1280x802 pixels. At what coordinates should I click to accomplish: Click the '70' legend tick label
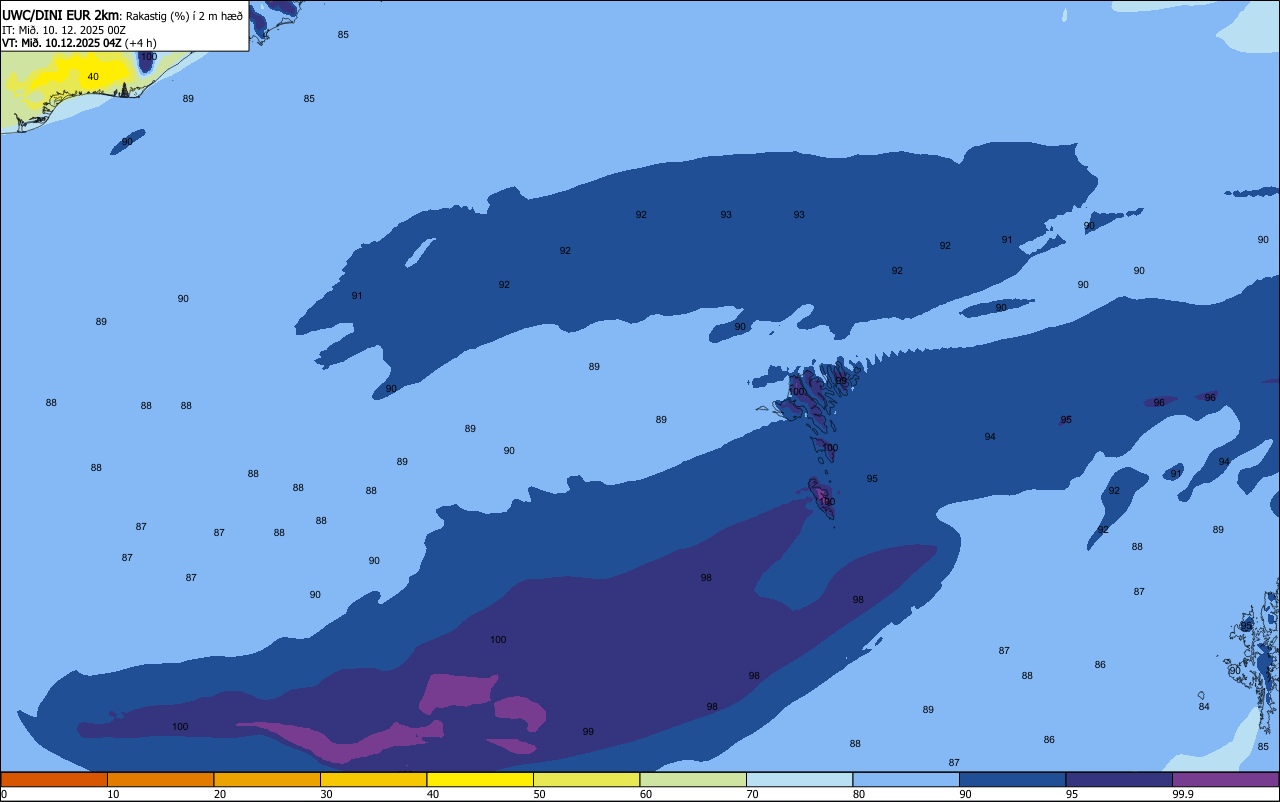[752, 794]
